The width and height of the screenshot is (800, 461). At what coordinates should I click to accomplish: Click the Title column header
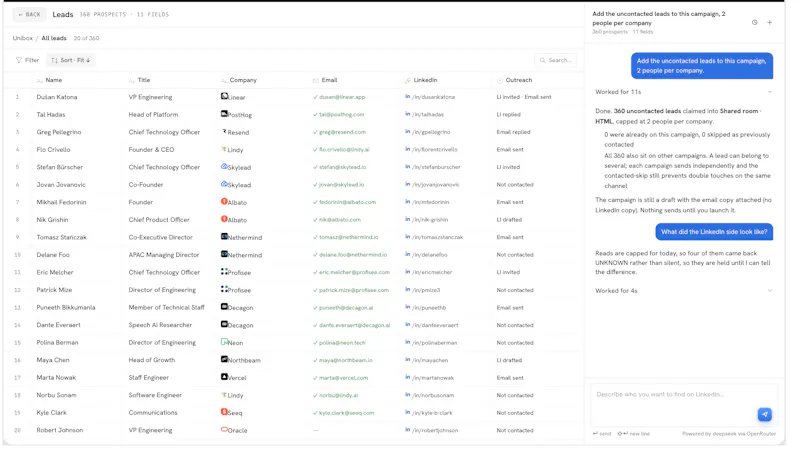click(x=144, y=80)
